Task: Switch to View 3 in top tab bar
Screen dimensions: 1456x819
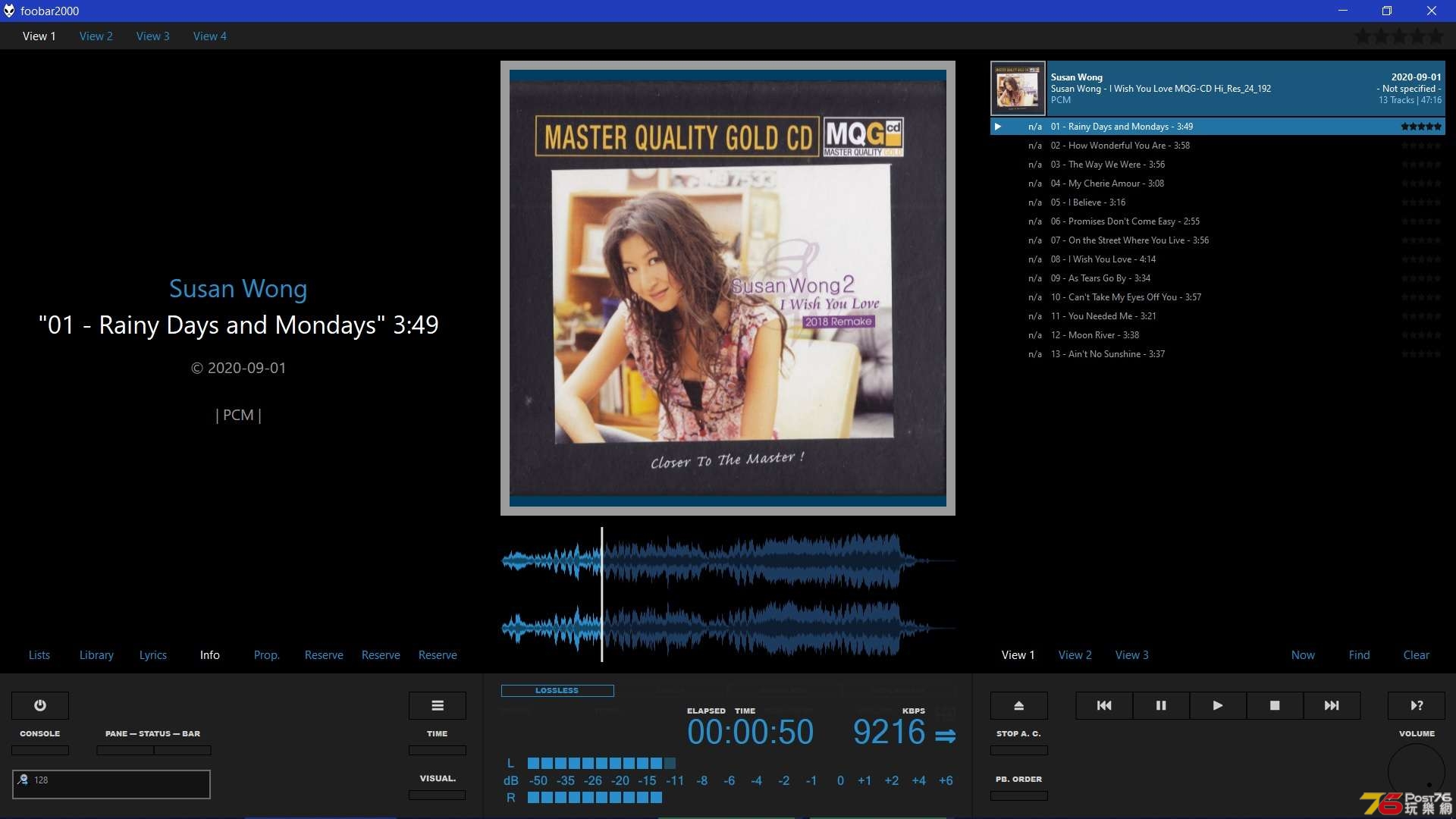Action: pos(153,36)
